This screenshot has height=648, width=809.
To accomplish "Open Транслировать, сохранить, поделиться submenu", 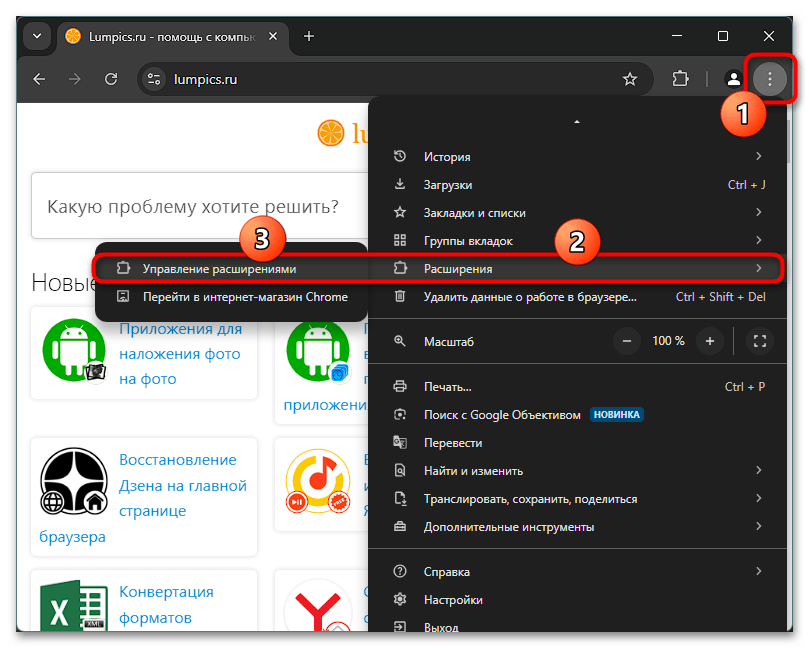I will coord(578,498).
